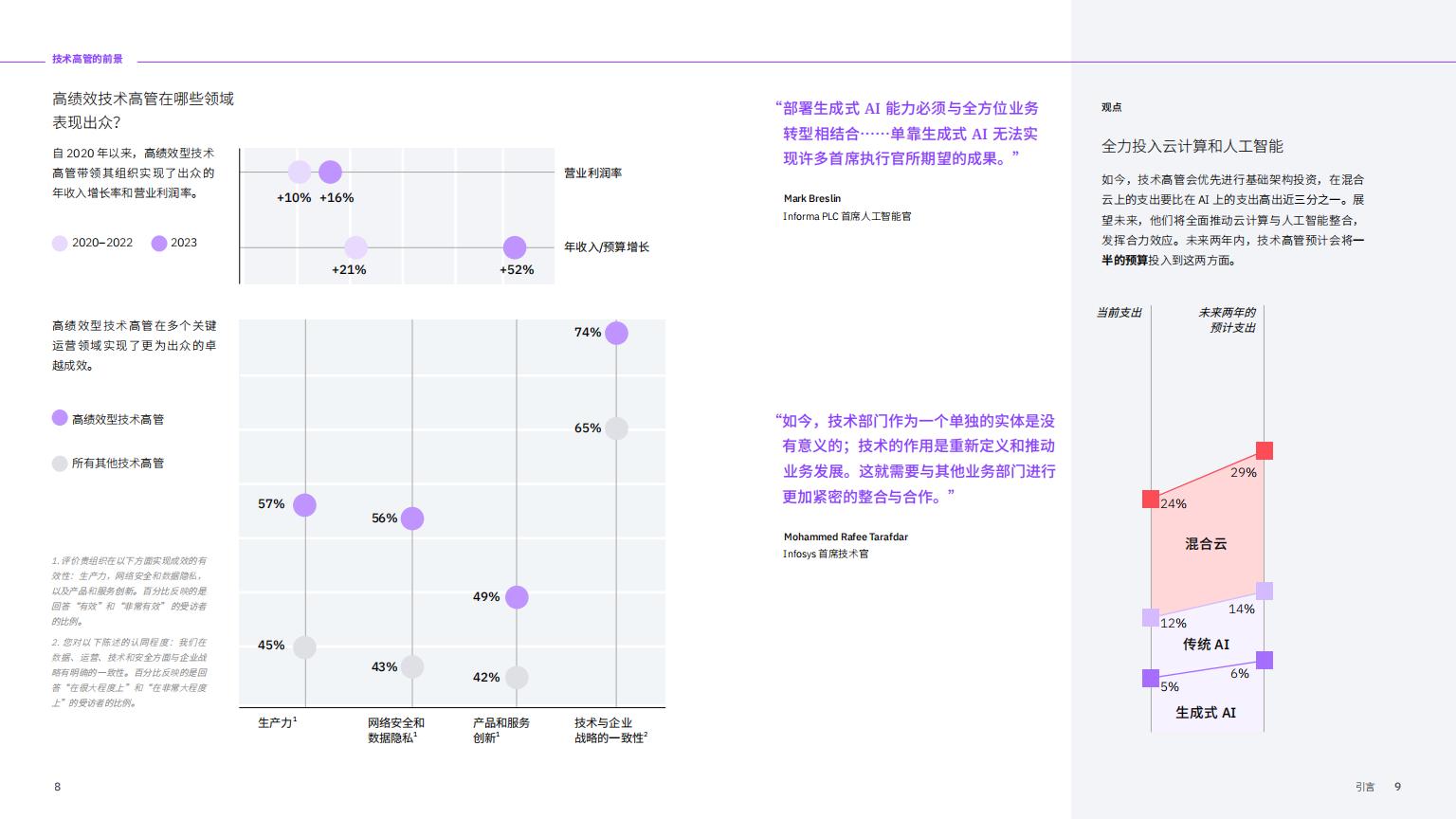1456x819 pixels.
Task: Click the +21% data point label
Action: coord(349,269)
